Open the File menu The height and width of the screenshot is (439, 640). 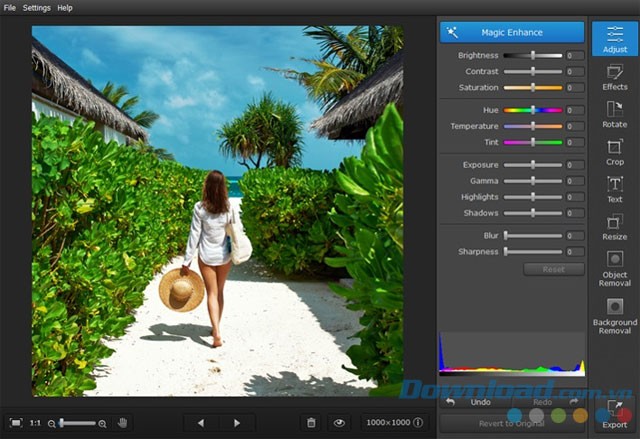pyautogui.click(x=9, y=7)
